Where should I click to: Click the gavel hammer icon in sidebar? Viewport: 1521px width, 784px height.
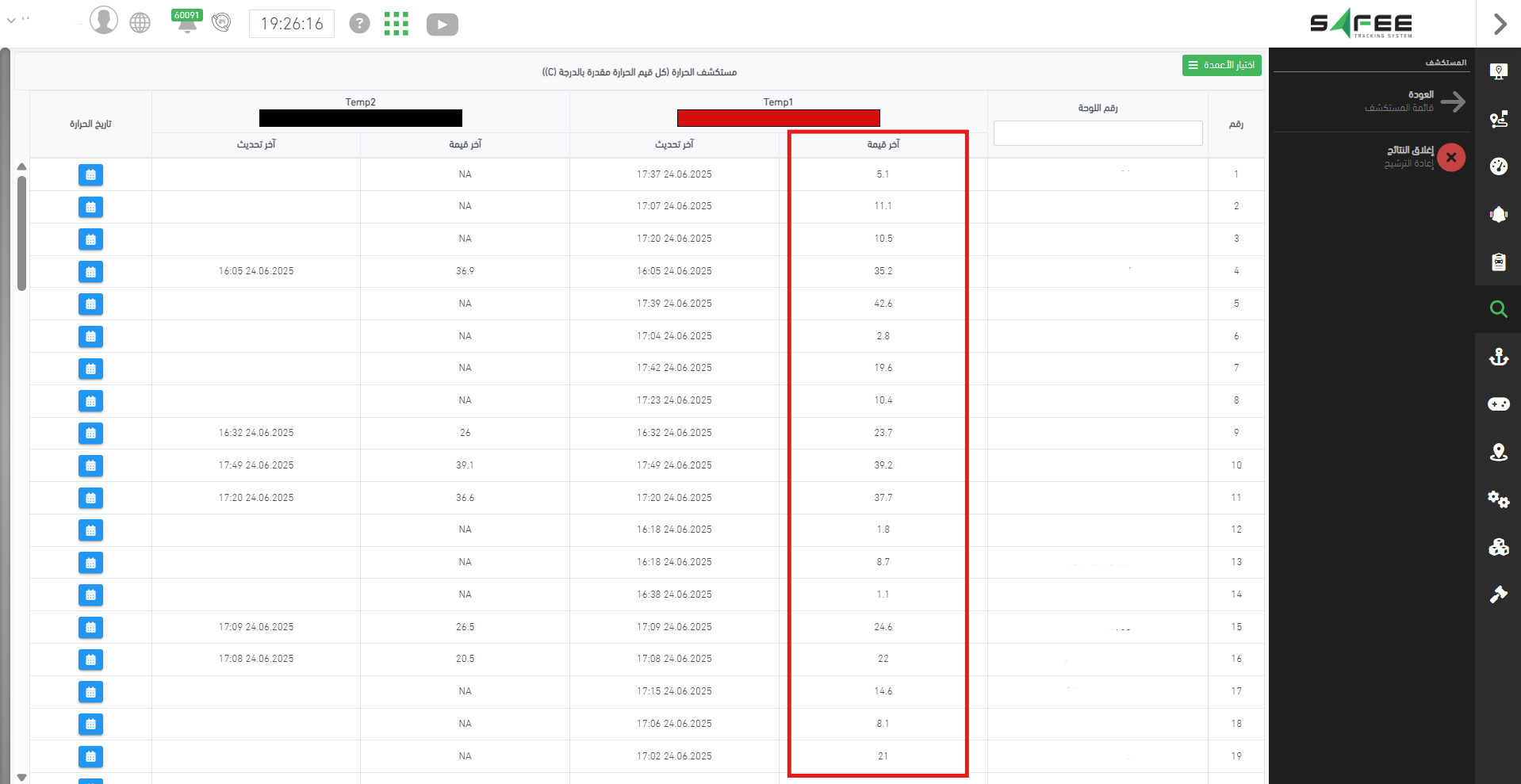tap(1498, 595)
